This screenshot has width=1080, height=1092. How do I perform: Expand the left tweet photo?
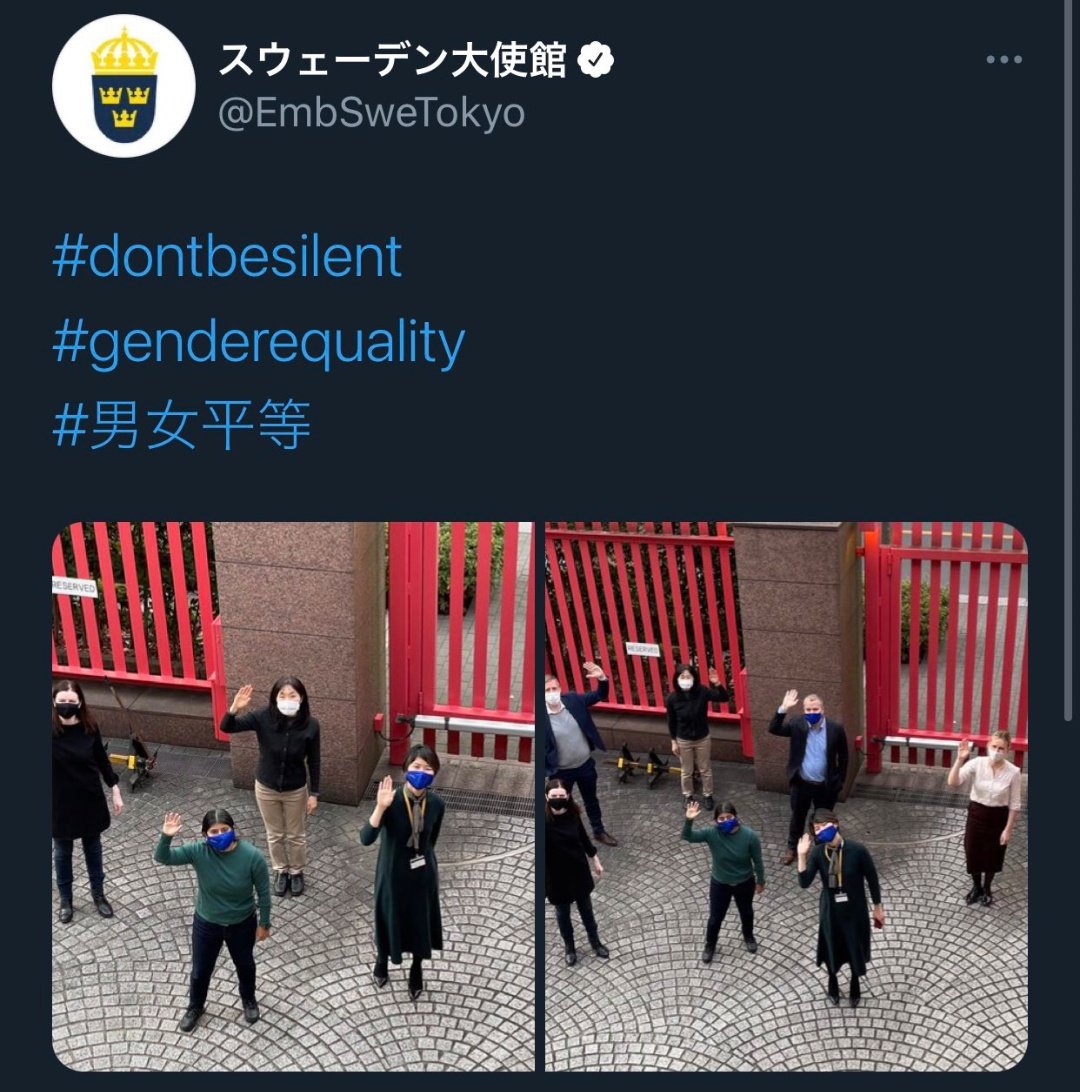pyautogui.click(x=293, y=796)
